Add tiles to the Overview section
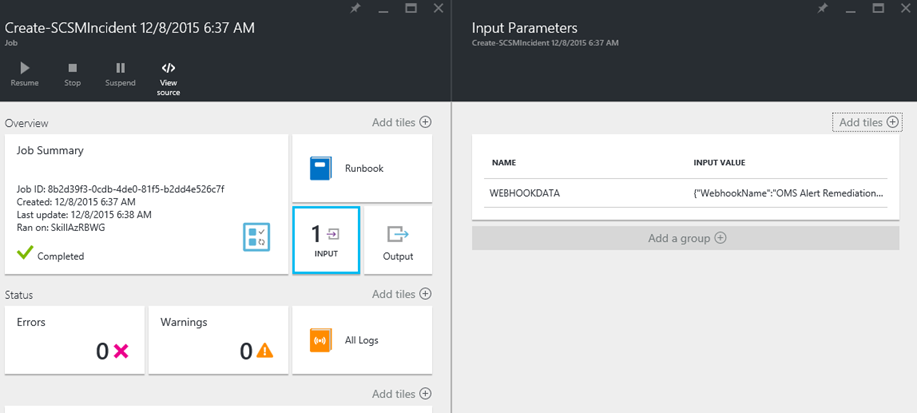This screenshot has width=917, height=413. pos(401,122)
